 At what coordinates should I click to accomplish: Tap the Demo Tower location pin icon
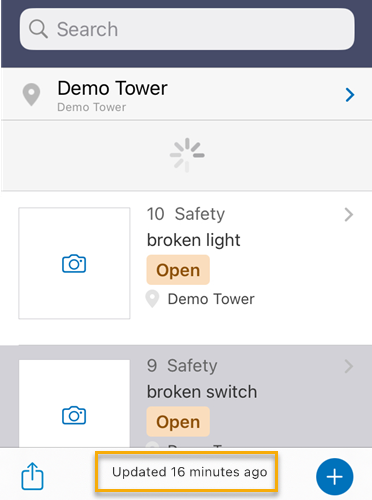coord(31,95)
